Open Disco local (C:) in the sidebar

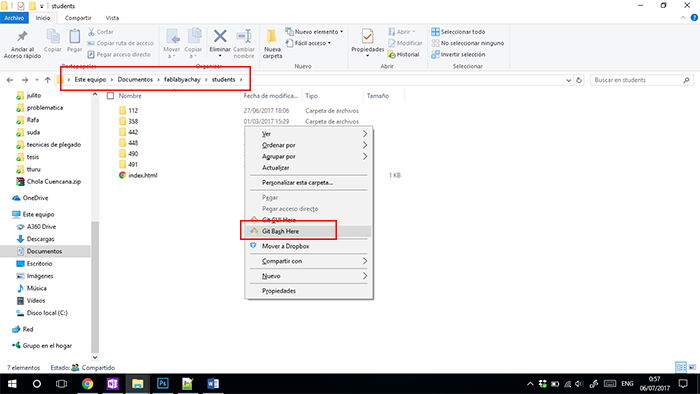click(42, 313)
